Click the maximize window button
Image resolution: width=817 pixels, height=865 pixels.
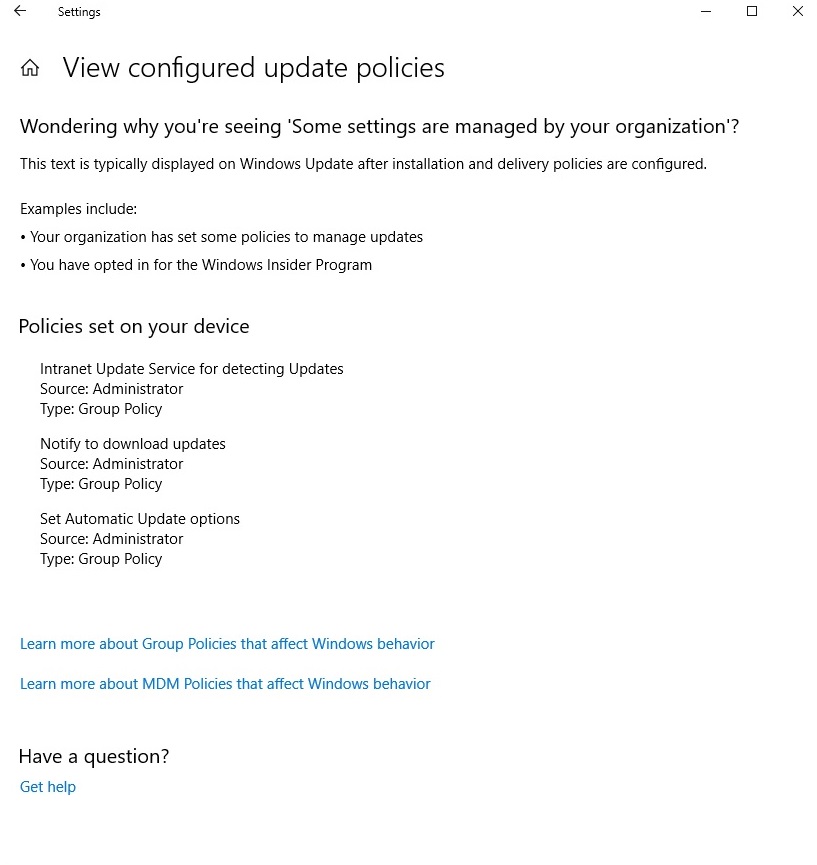pyautogui.click(x=751, y=11)
